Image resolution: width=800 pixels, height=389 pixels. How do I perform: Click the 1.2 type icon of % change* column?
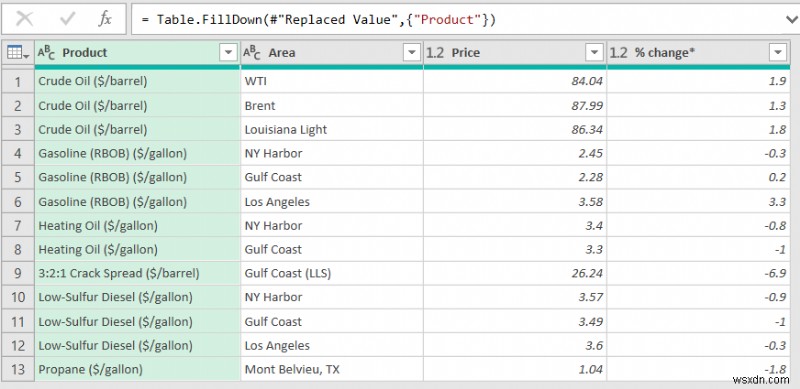(x=618, y=53)
